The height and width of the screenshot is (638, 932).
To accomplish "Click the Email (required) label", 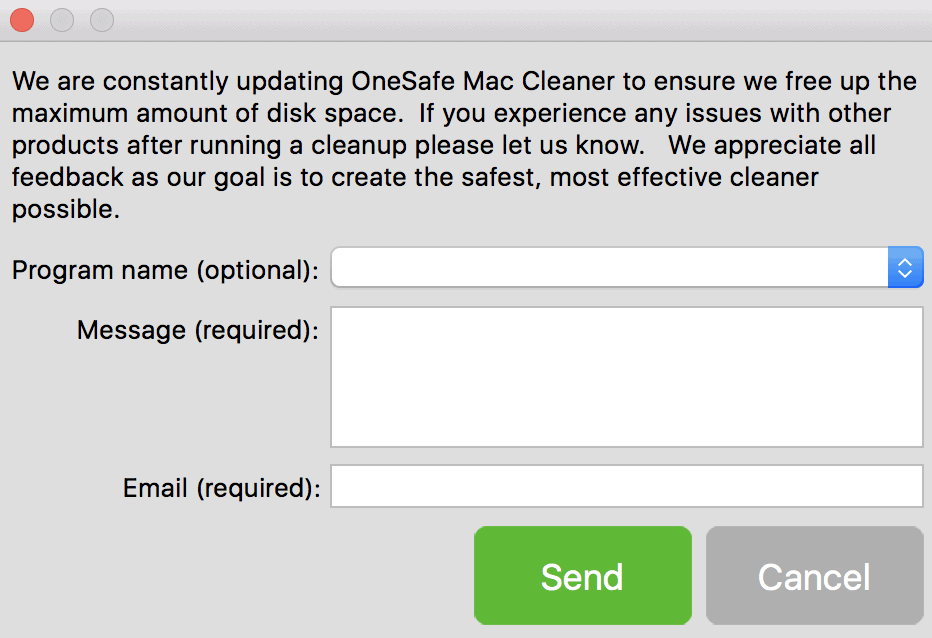I will [221, 487].
